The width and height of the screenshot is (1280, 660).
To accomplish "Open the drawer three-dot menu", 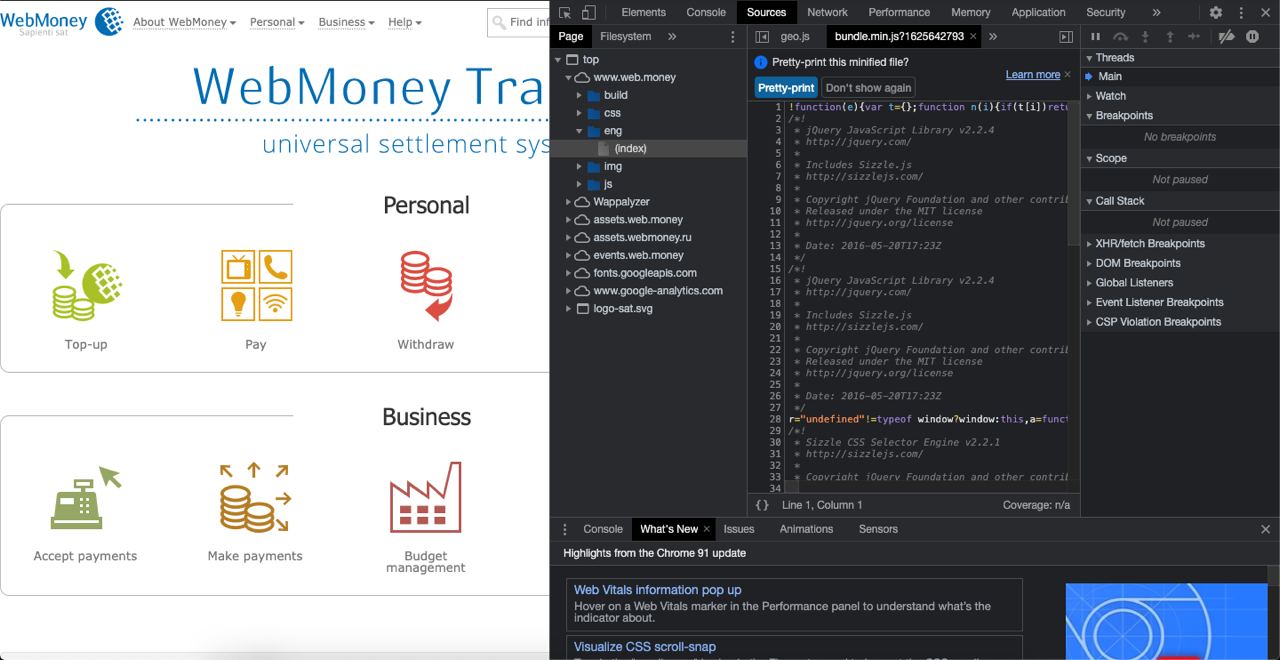I will click(564, 529).
